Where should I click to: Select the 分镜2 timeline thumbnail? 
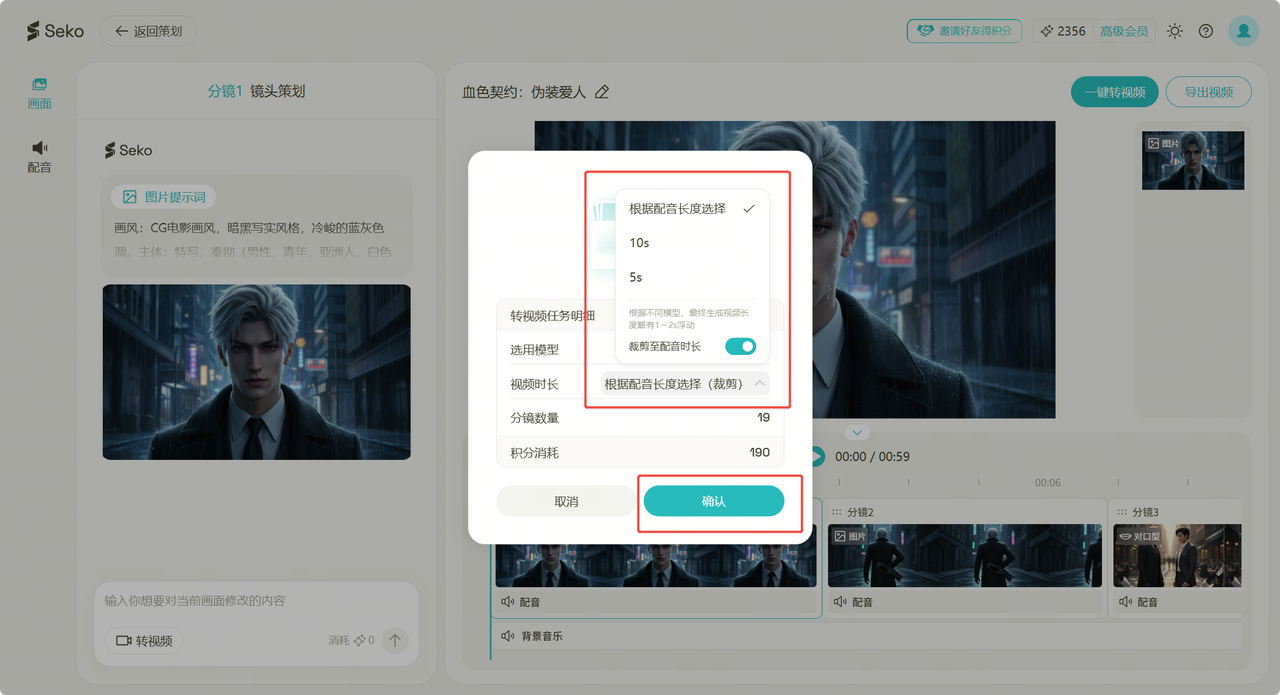click(x=964, y=556)
